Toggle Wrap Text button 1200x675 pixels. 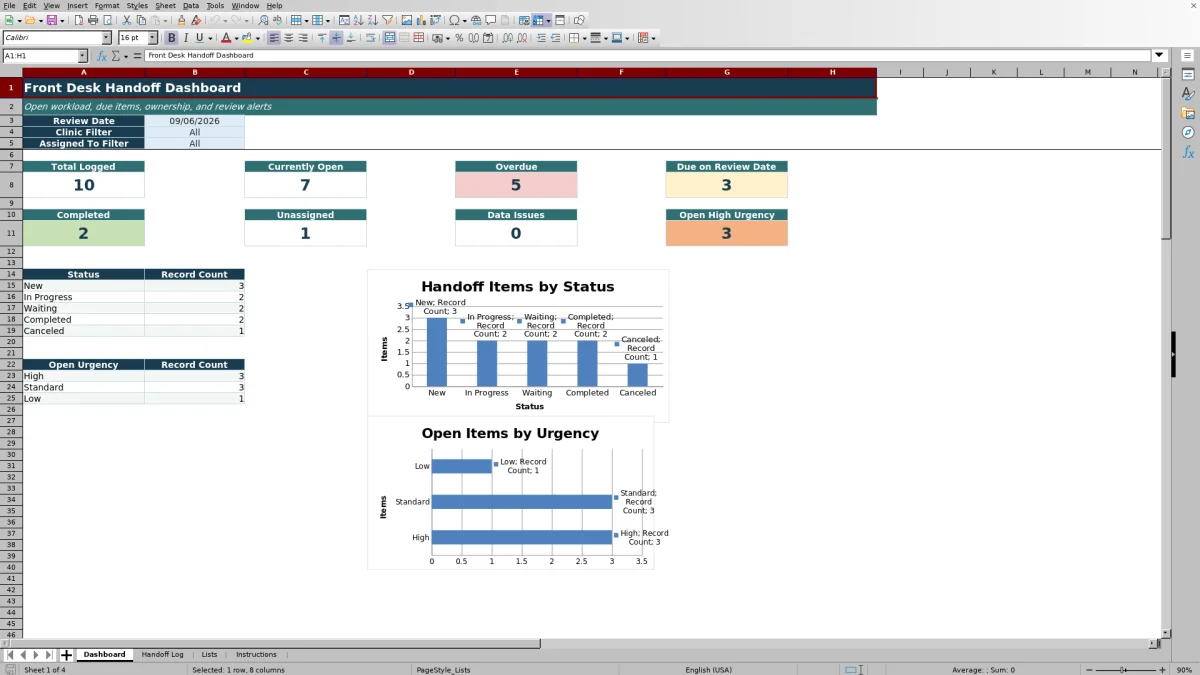click(x=370, y=38)
